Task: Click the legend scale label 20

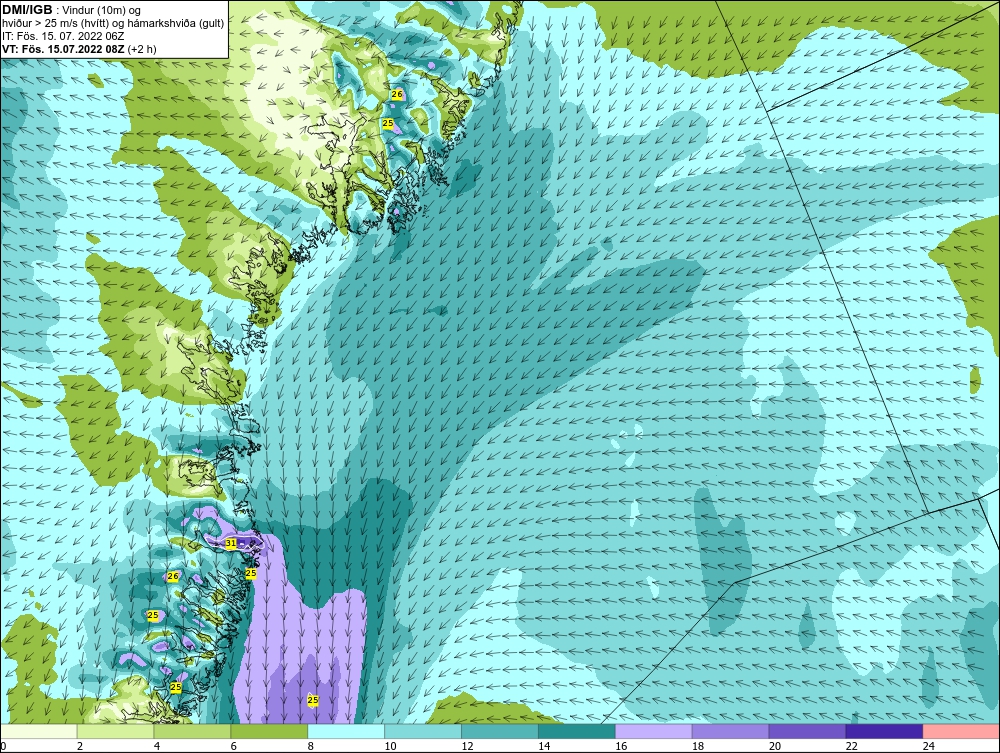Action: coord(775,746)
